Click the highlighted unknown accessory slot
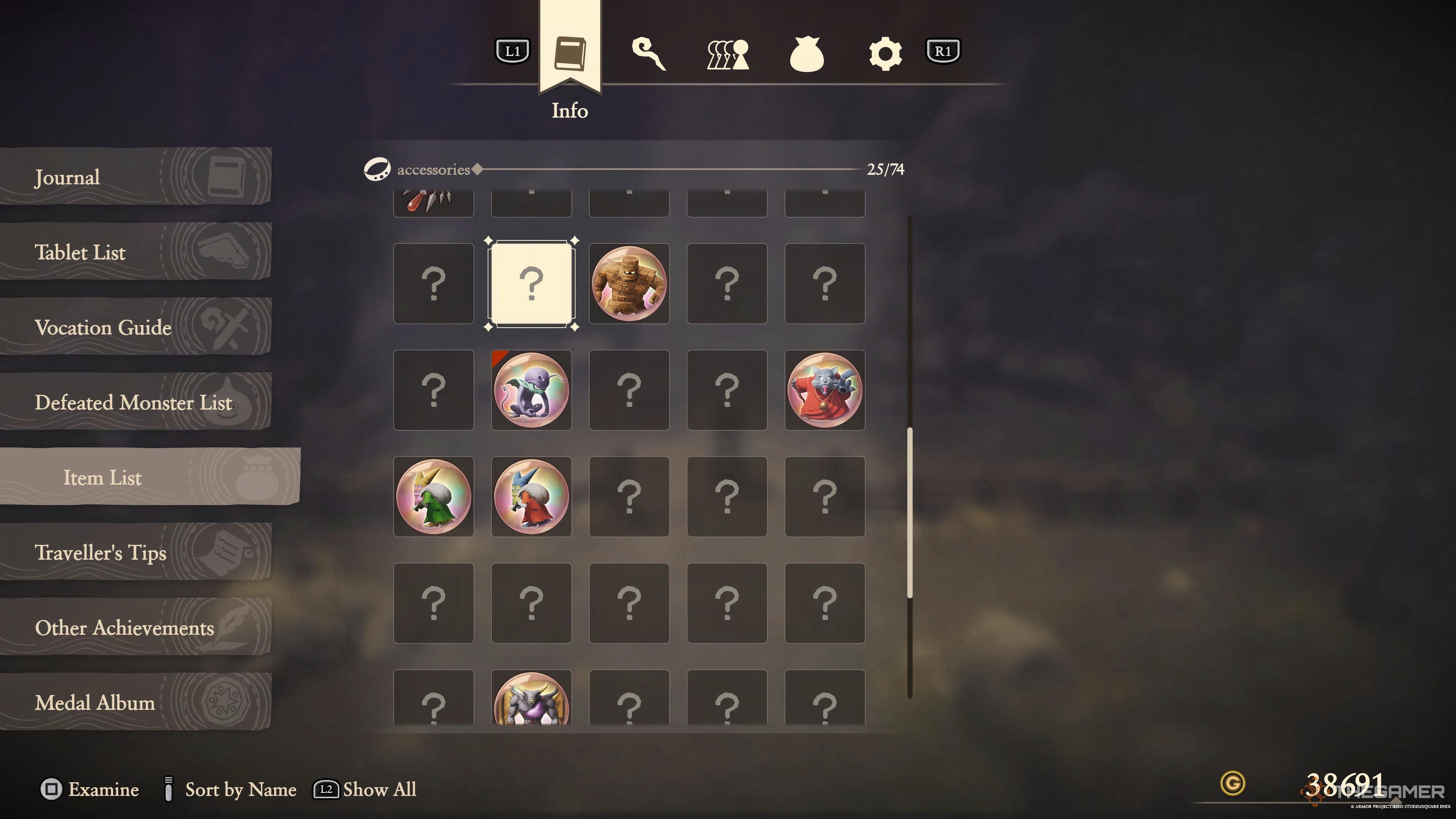1456x819 pixels. coord(531,283)
